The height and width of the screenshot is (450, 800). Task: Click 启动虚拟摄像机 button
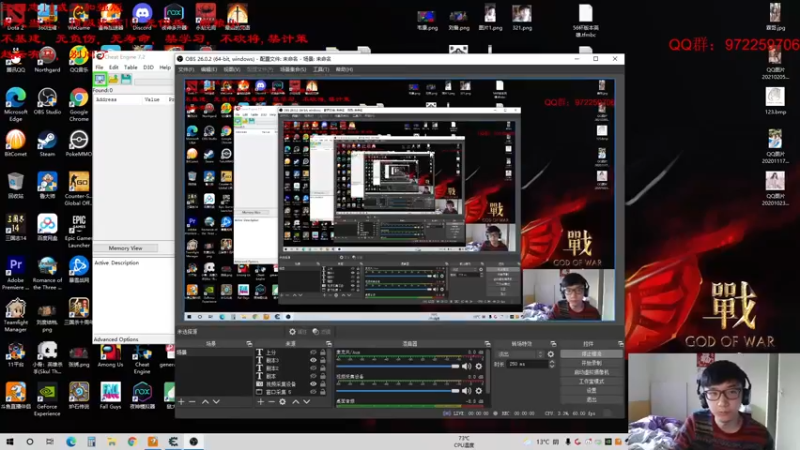(x=591, y=372)
